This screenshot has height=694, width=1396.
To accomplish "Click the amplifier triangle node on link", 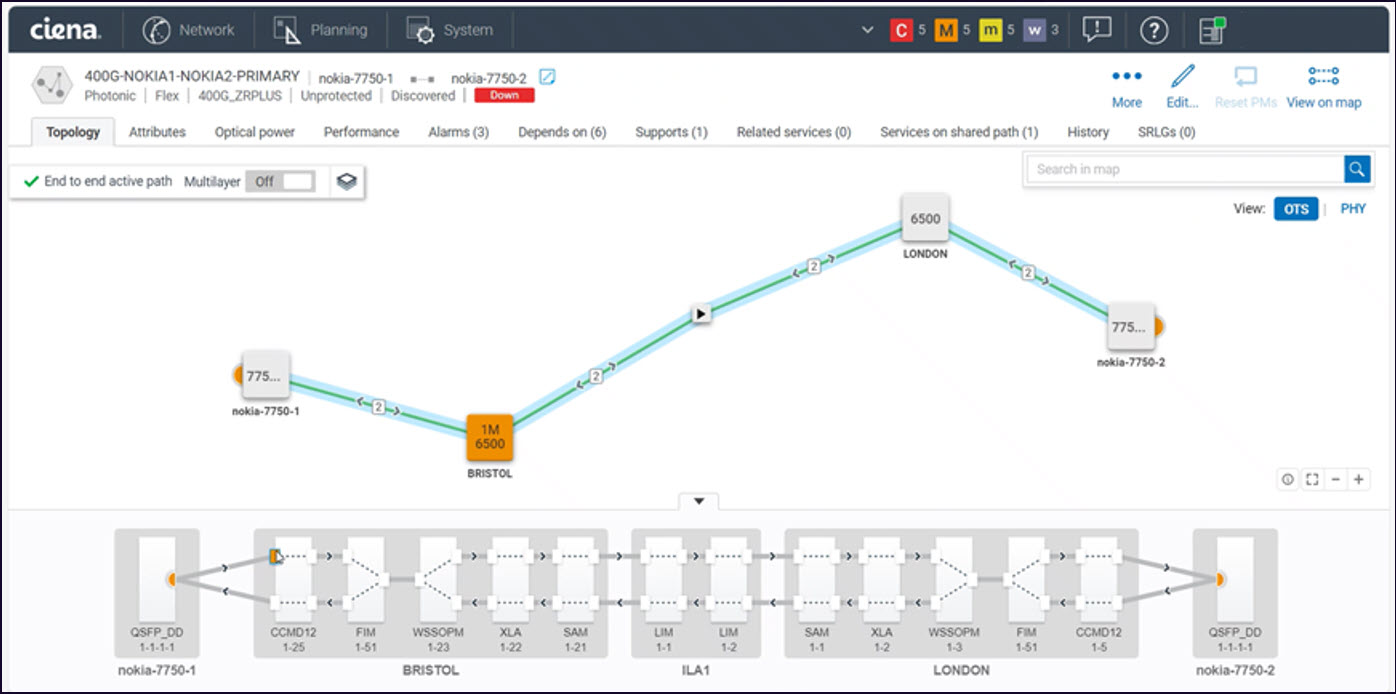I will 702,314.
